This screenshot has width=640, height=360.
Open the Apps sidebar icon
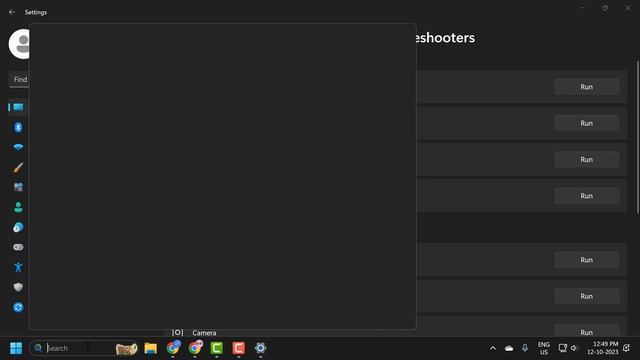pyautogui.click(x=18, y=187)
